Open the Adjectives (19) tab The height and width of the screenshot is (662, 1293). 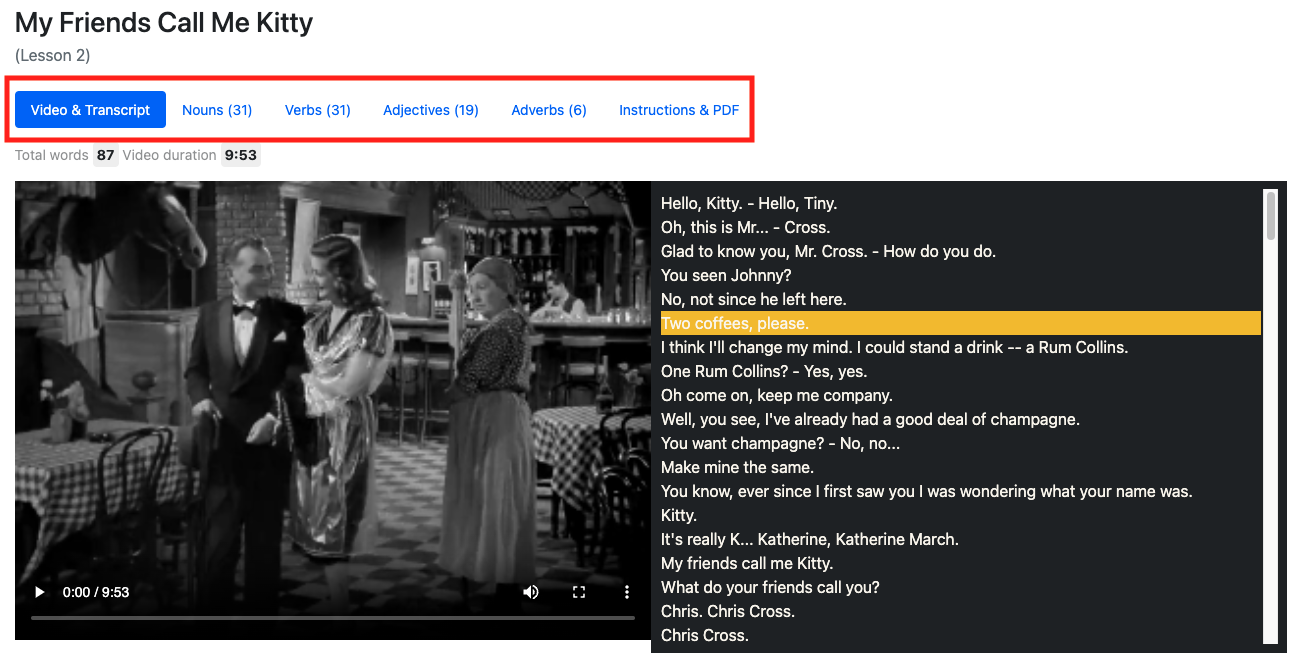[431, 110]
